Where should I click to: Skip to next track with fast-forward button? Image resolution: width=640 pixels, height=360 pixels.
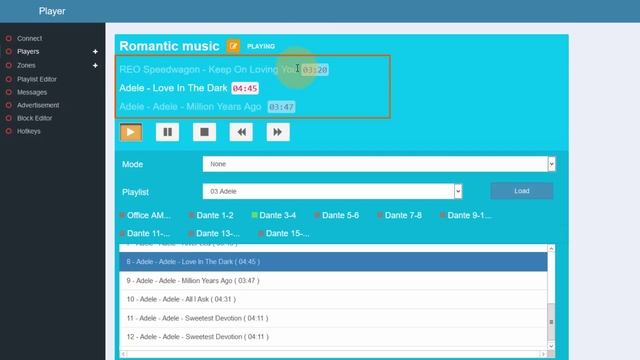(278, 132)
